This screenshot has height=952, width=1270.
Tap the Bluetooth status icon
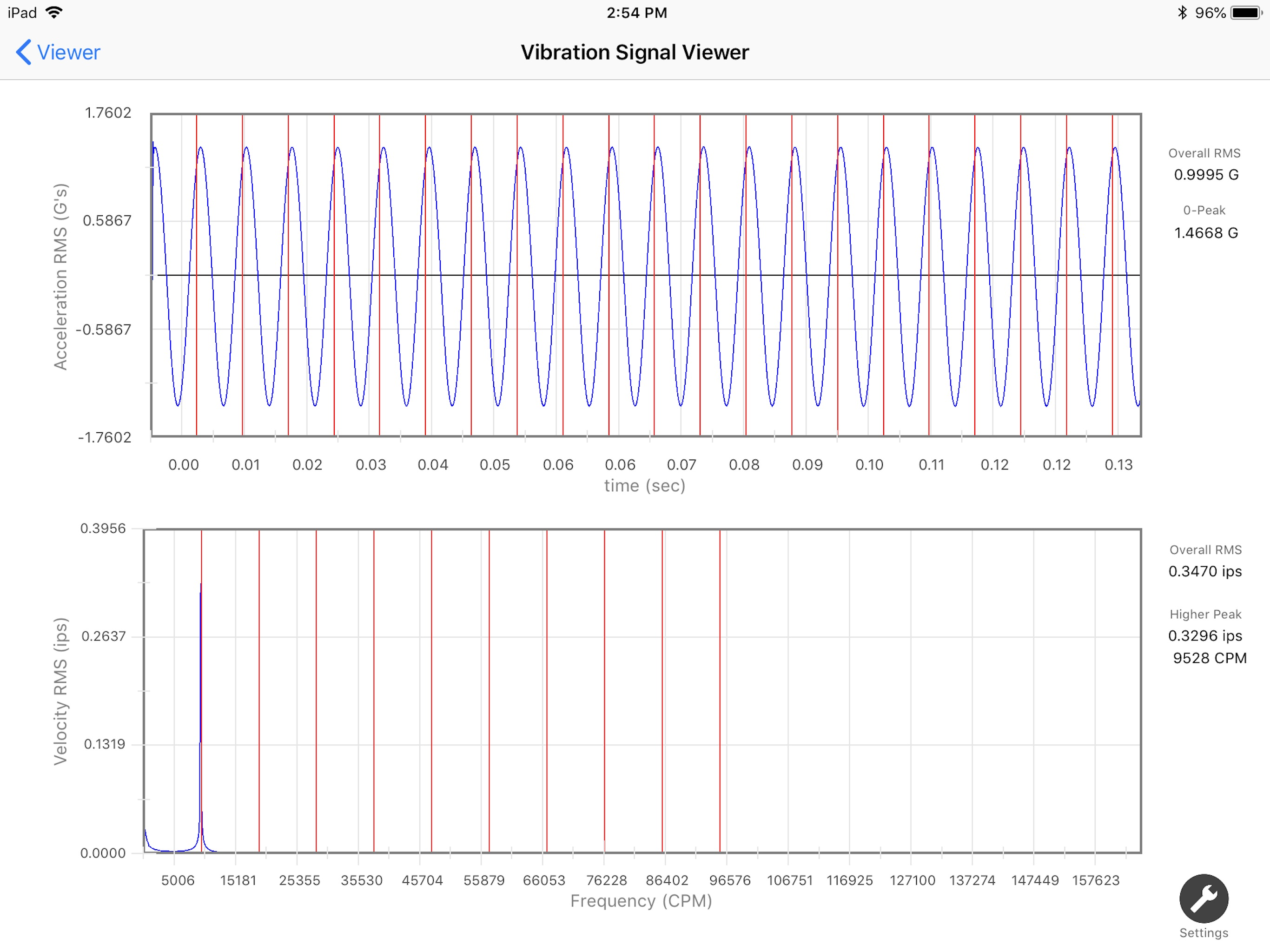click(x=1182, y=13)
